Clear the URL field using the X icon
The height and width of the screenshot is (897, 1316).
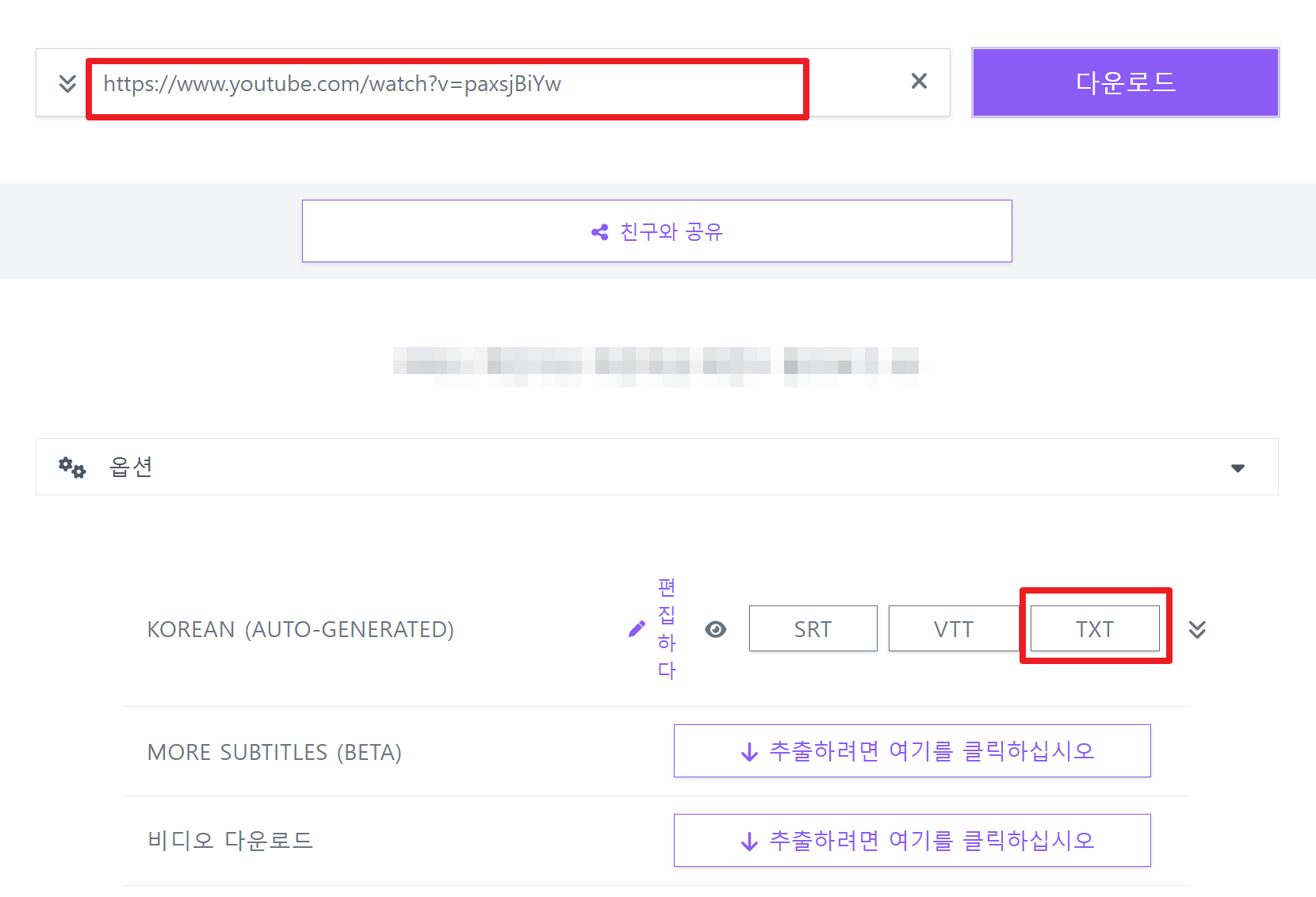click(x=919, y=81)
